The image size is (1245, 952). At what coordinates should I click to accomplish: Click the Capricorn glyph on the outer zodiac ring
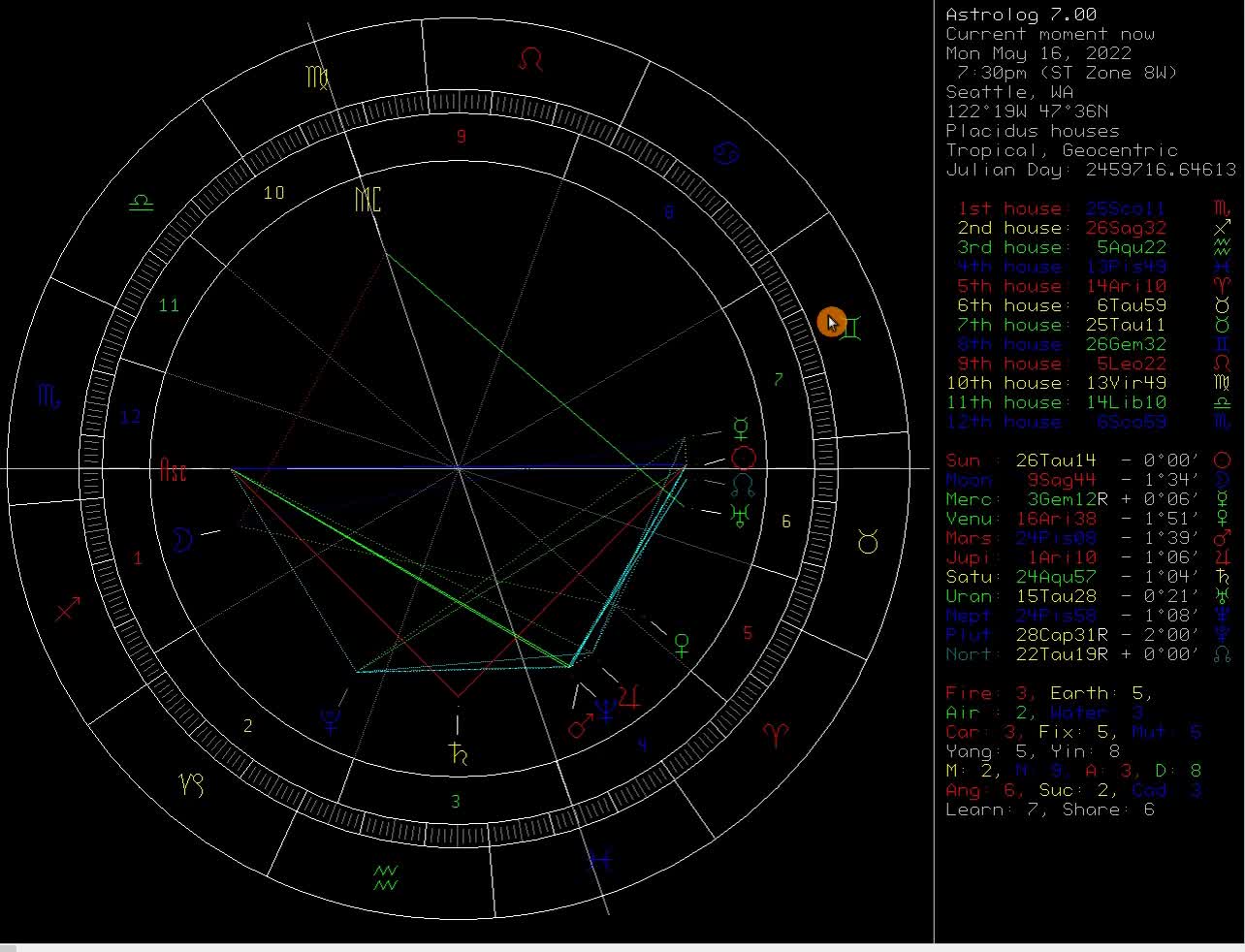point(191,783)
